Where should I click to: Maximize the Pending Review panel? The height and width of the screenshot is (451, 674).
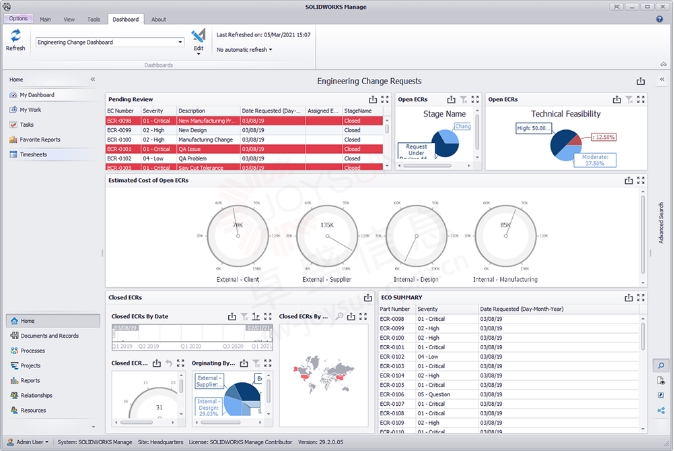pyautogui.click(x=385, y=99)
